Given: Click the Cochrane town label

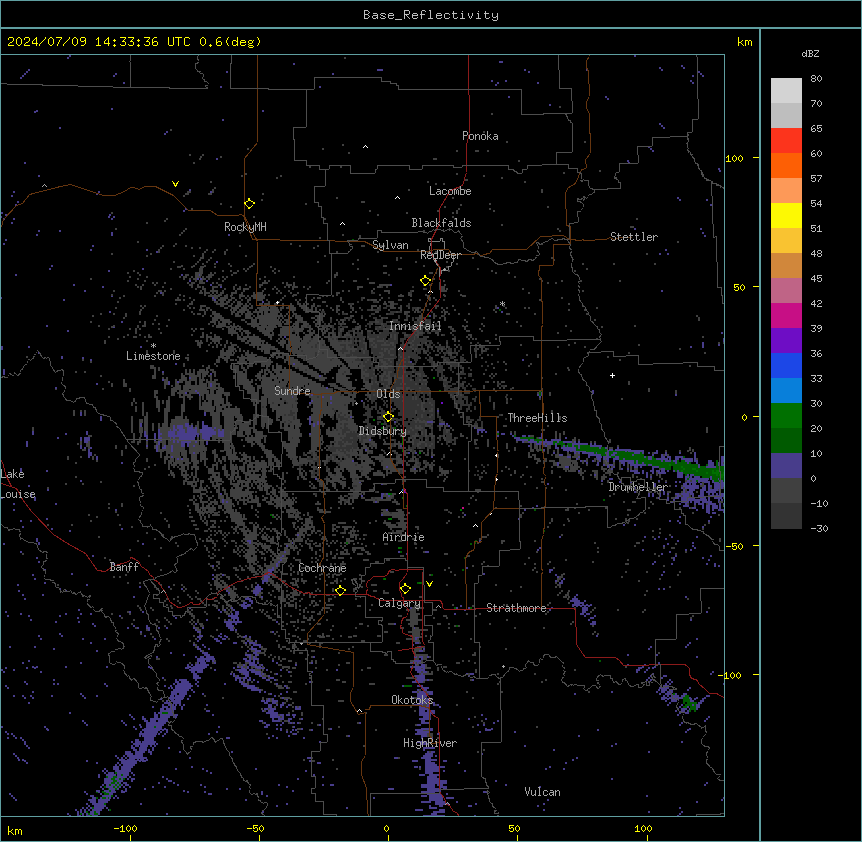Looking at the screenshot, I should pyautogui.click(x=322, y=568).
